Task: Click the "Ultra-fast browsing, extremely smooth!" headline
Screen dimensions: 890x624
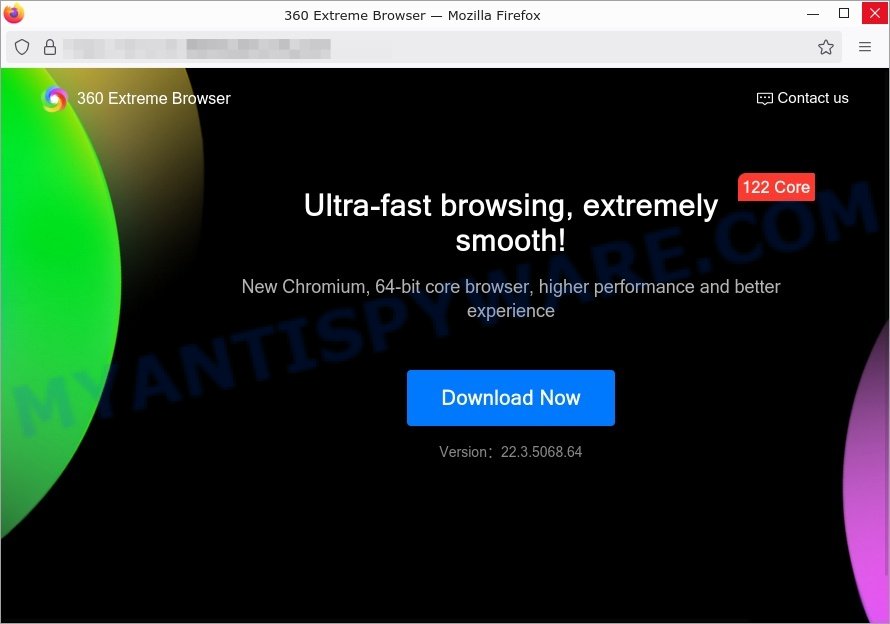Action: click(x=511, y=223)
